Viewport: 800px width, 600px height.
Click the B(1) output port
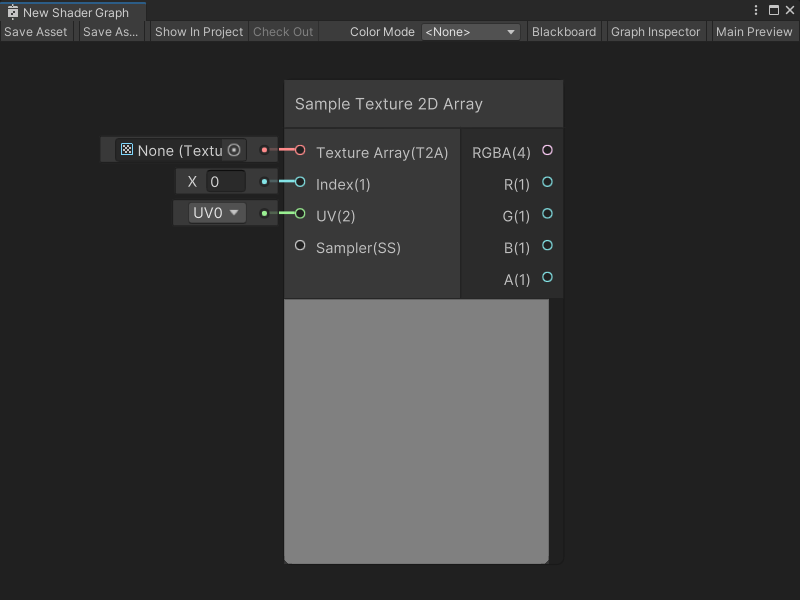(547, 247)
